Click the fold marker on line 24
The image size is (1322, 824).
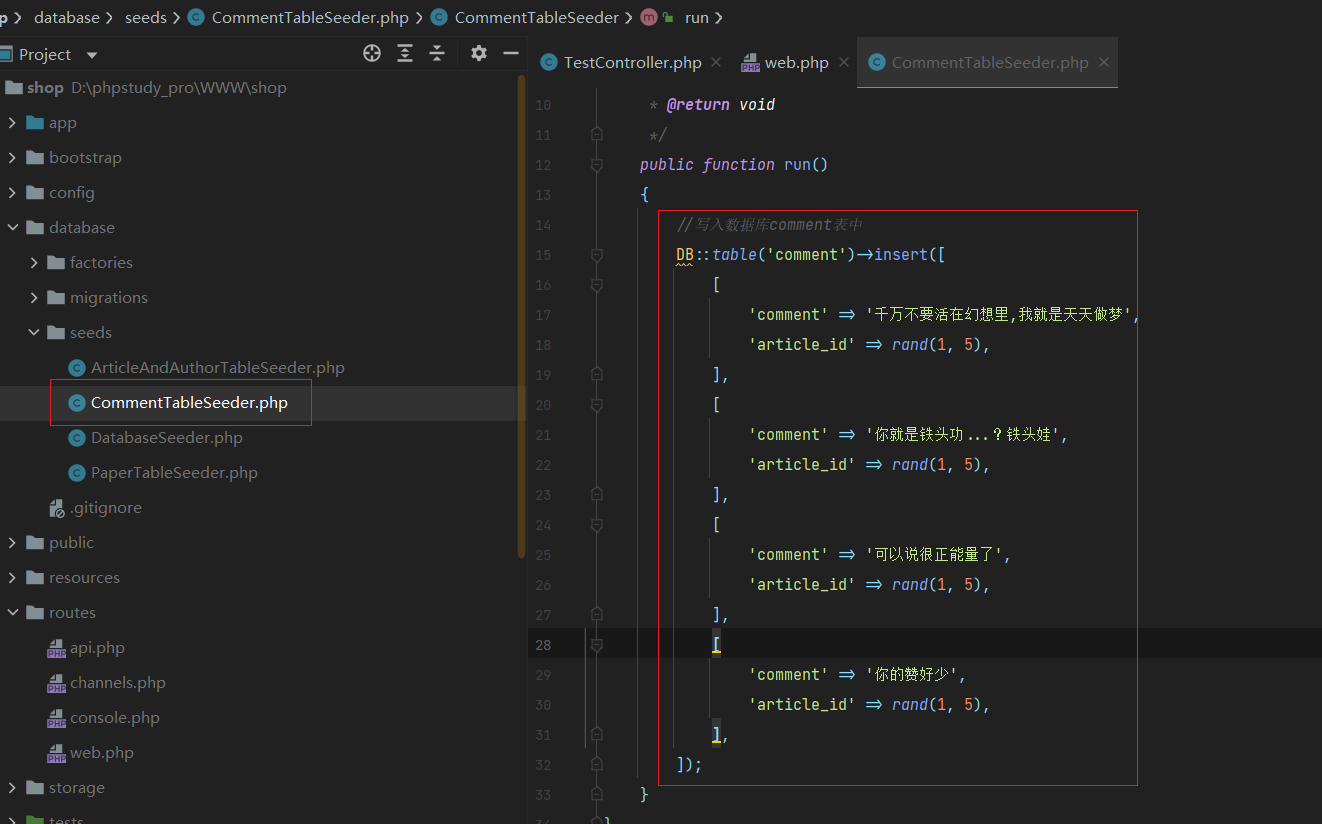click(597, 524)
